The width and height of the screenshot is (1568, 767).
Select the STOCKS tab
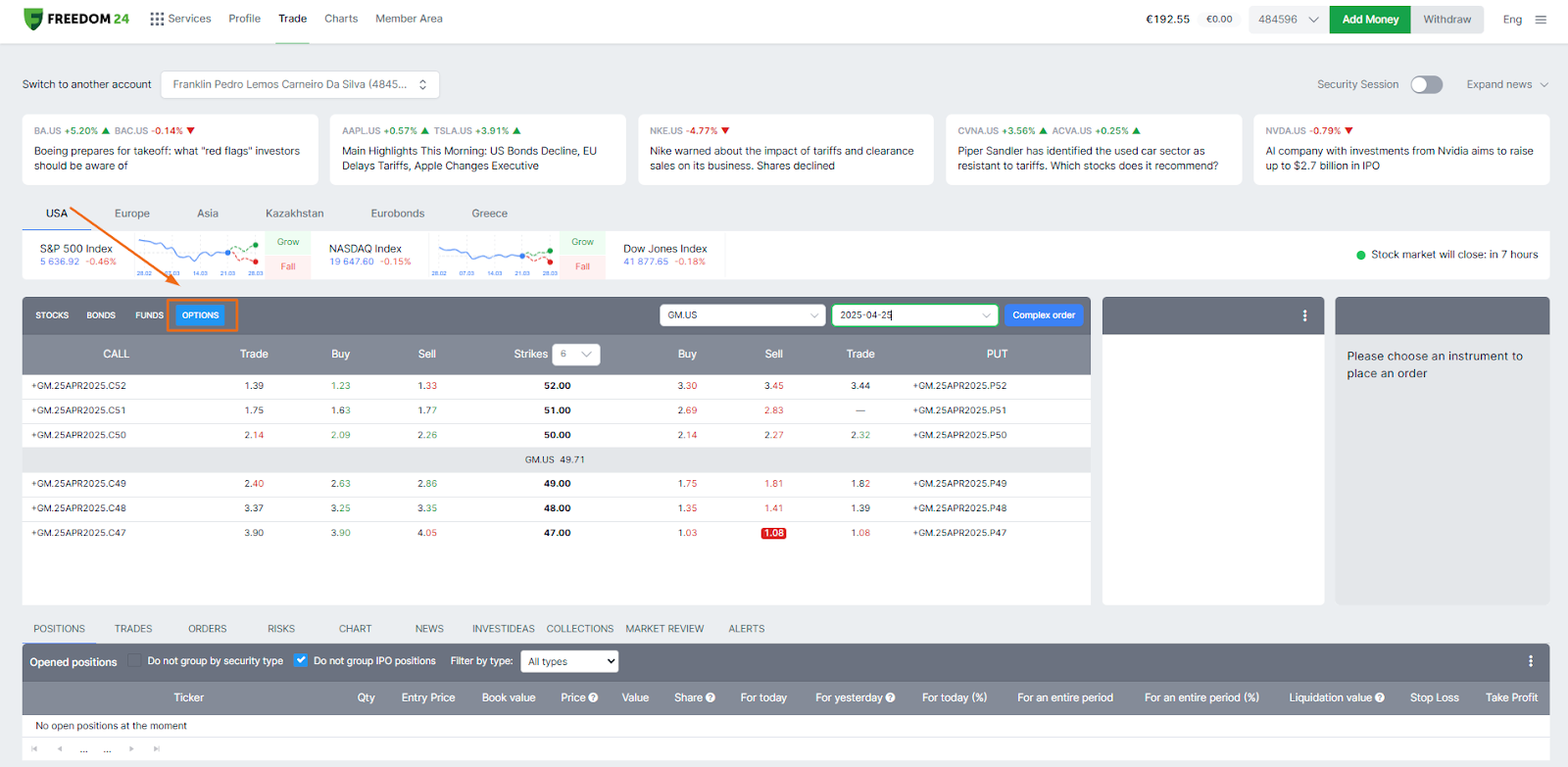pyautogui.click(x=52, y=315)
